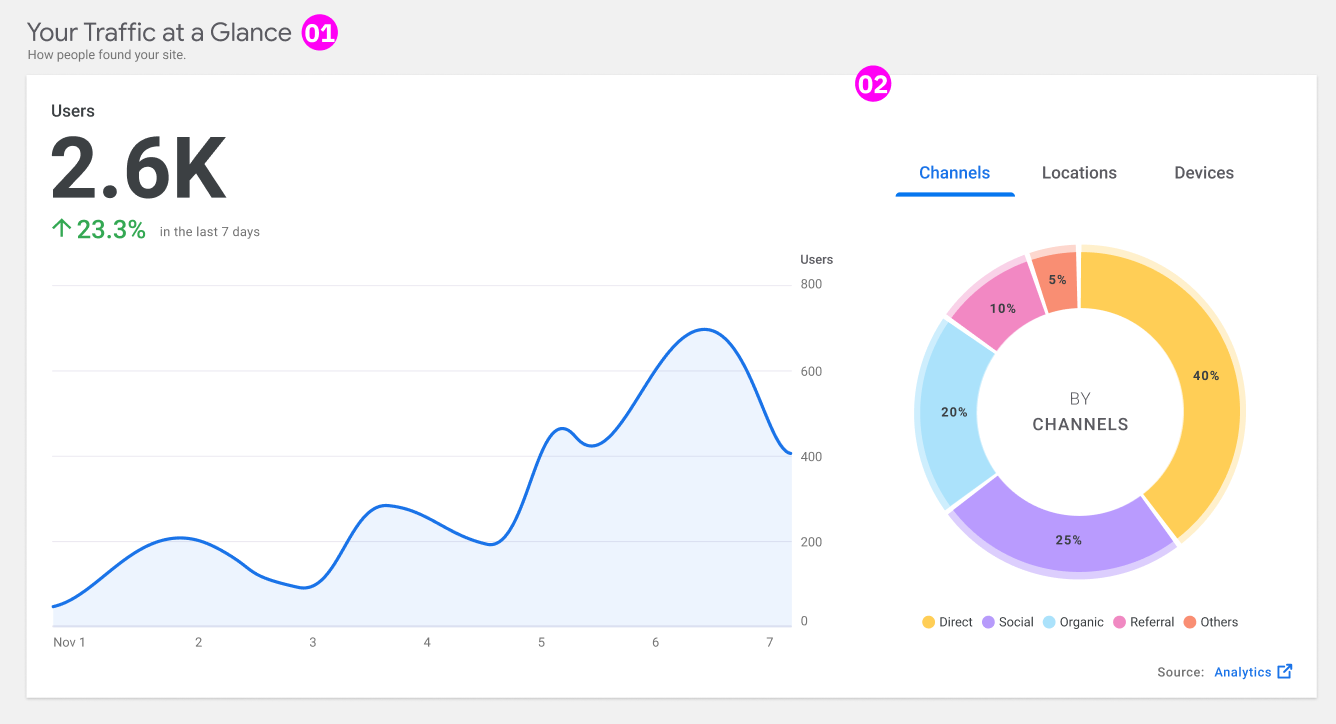The image size is (1336, 724).
Task: Click the 'Users' heading above 2.6K
Action: coord(73,111)
